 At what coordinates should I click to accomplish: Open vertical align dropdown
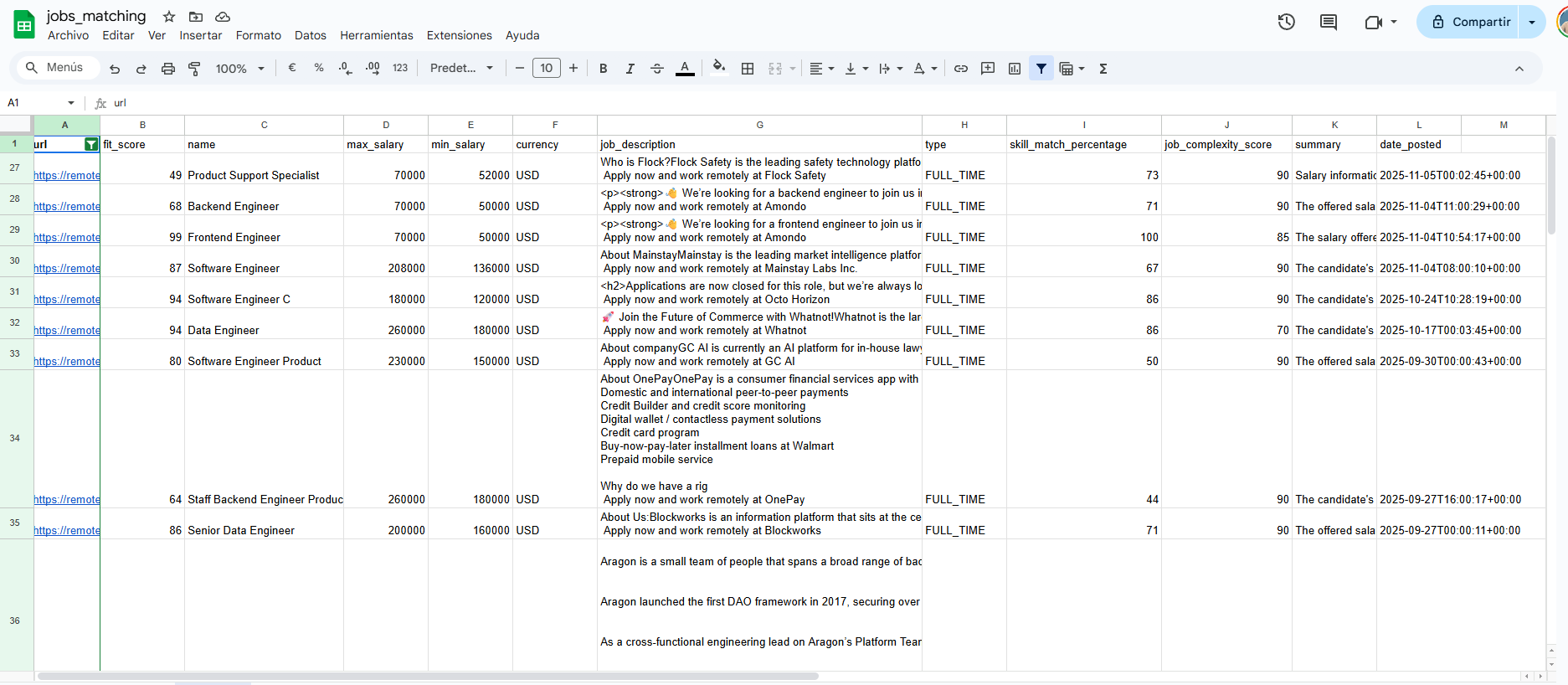(x=856, y=69)
